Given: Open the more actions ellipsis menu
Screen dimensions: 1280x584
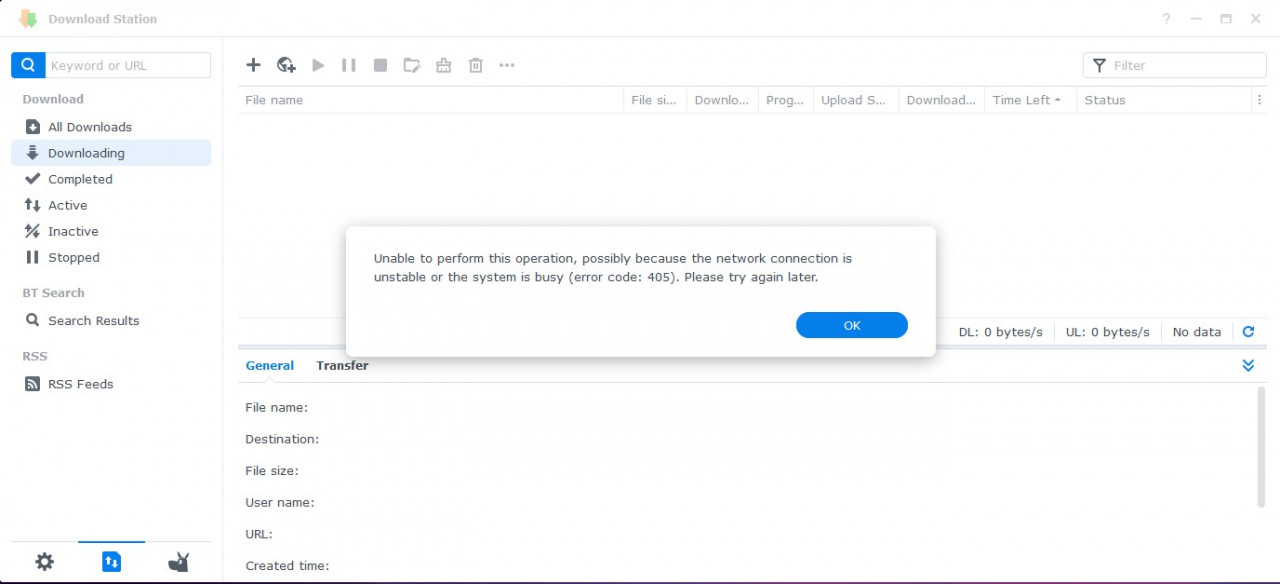Looking at the screenshot, I should tap(507, 65).
